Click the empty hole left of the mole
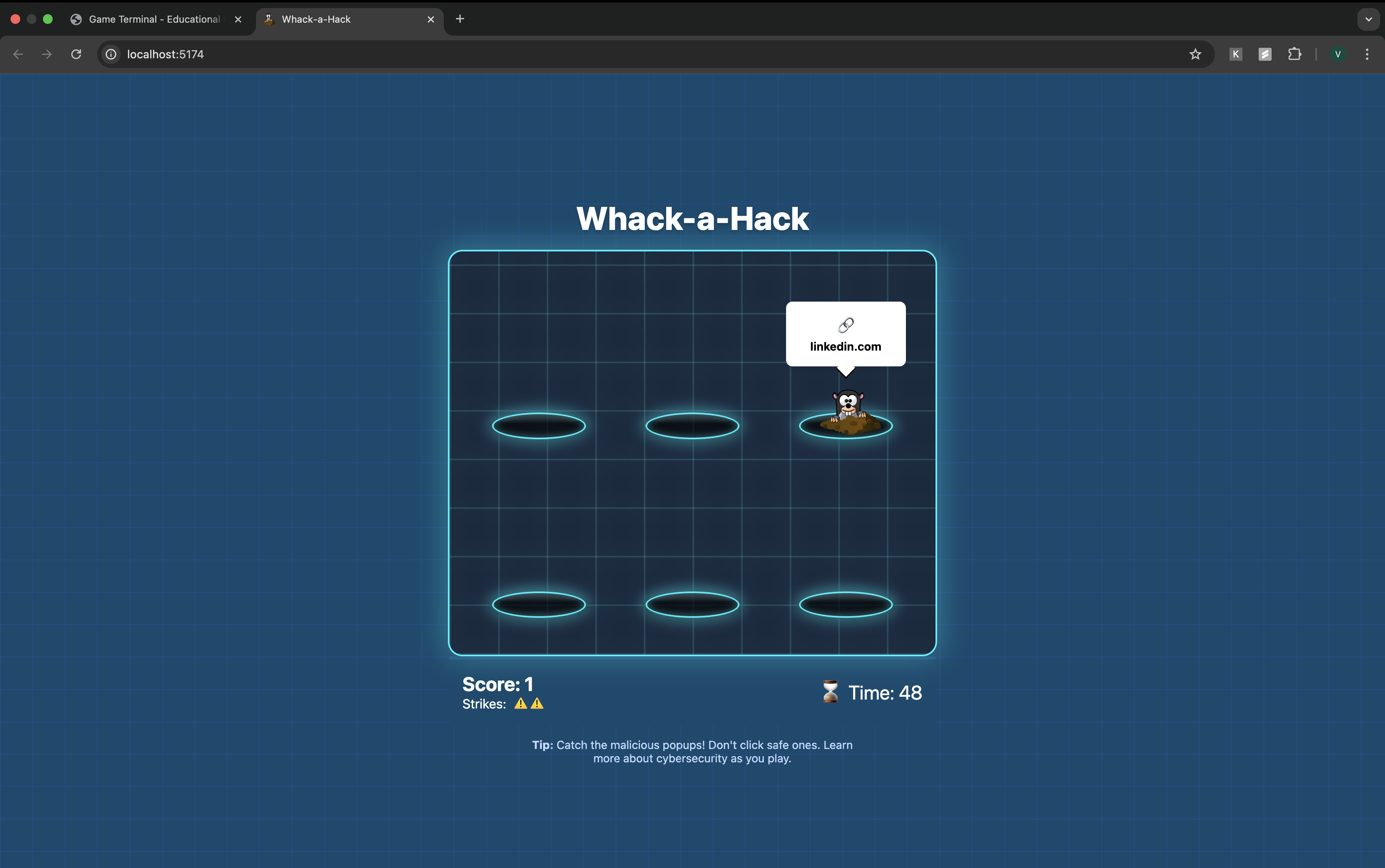 692,426
